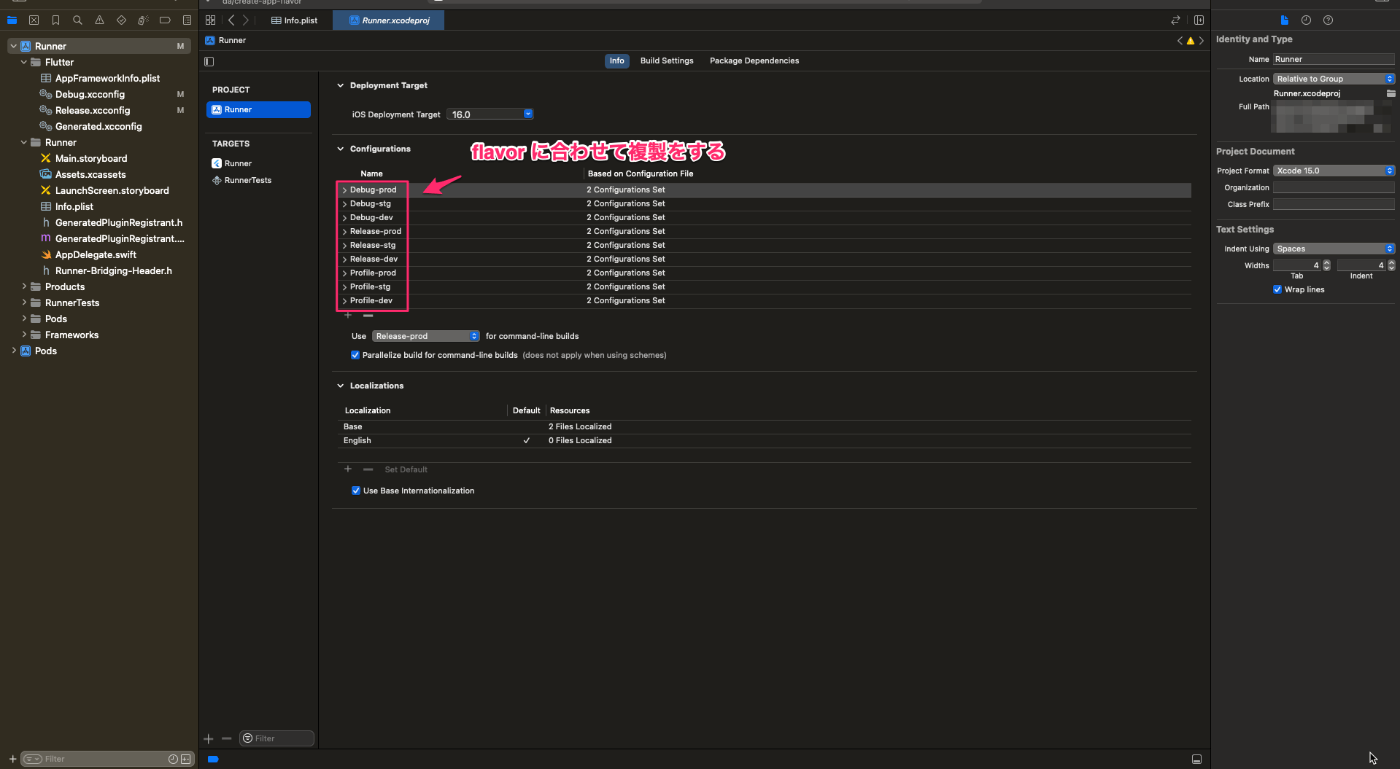Open the Test navigator diamond icon
Viewport: 1400px width, 769px height.
[x=121, y=20]
